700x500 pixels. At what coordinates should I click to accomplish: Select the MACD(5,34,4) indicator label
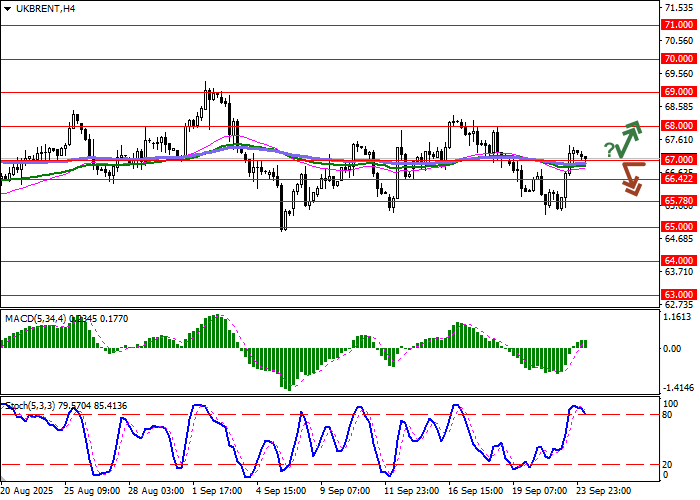(39, 318)
